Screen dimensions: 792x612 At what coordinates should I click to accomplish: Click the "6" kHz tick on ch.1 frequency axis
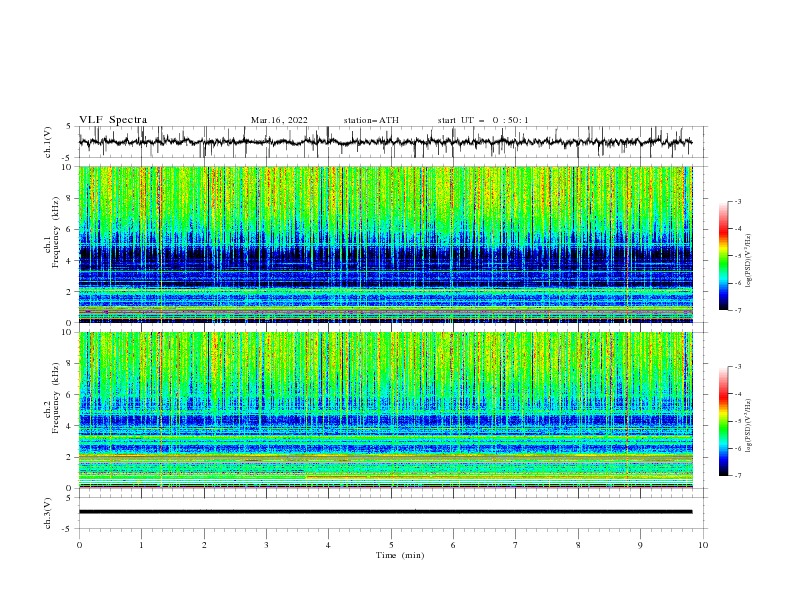70,229
